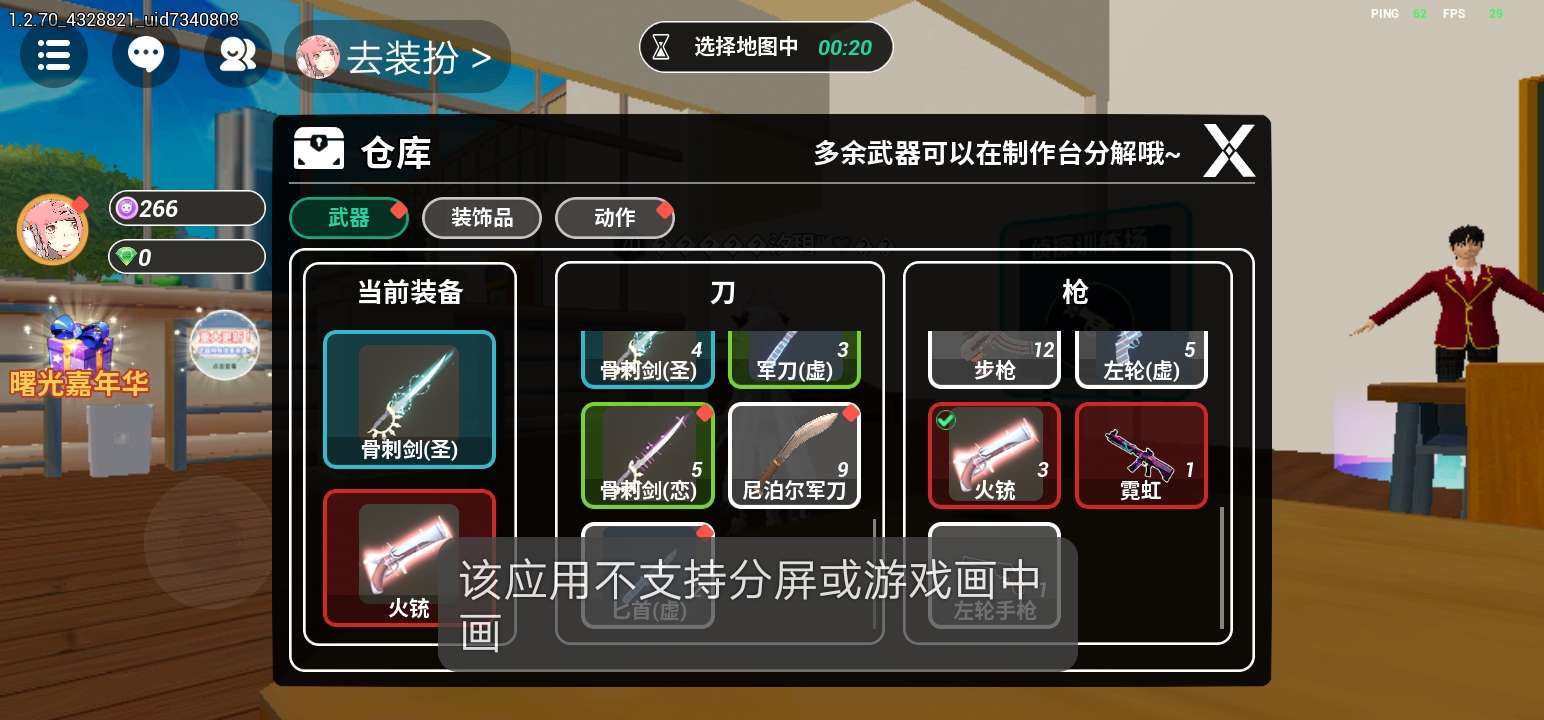This screenshot has width=1544, height=720.
Task: Tap the green gem currency counter
Action: pos(187,257)
